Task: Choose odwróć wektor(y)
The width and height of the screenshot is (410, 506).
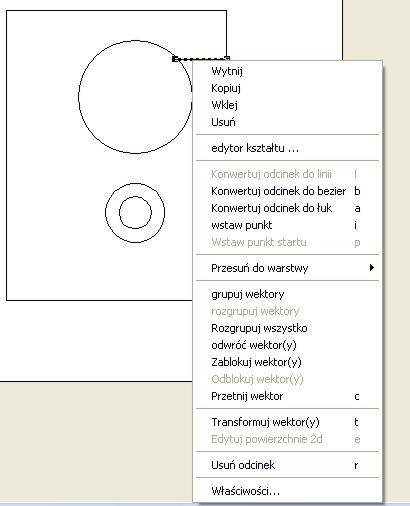Action: click(287, 345)
